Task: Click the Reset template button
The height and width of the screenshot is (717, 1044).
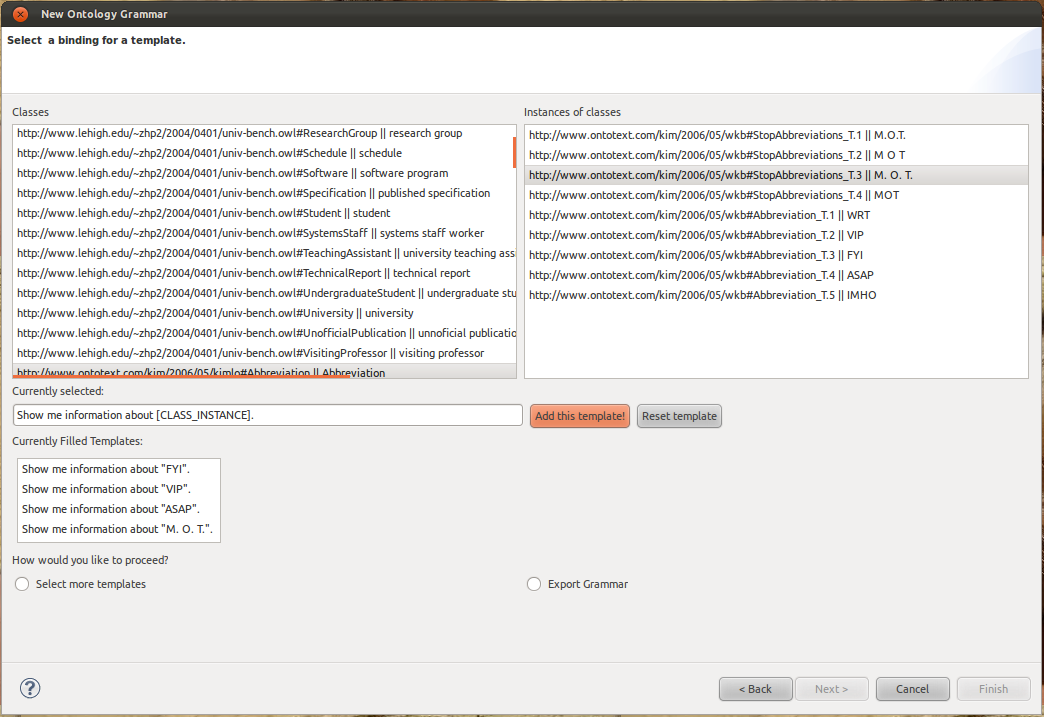Action: pos(679,416)
